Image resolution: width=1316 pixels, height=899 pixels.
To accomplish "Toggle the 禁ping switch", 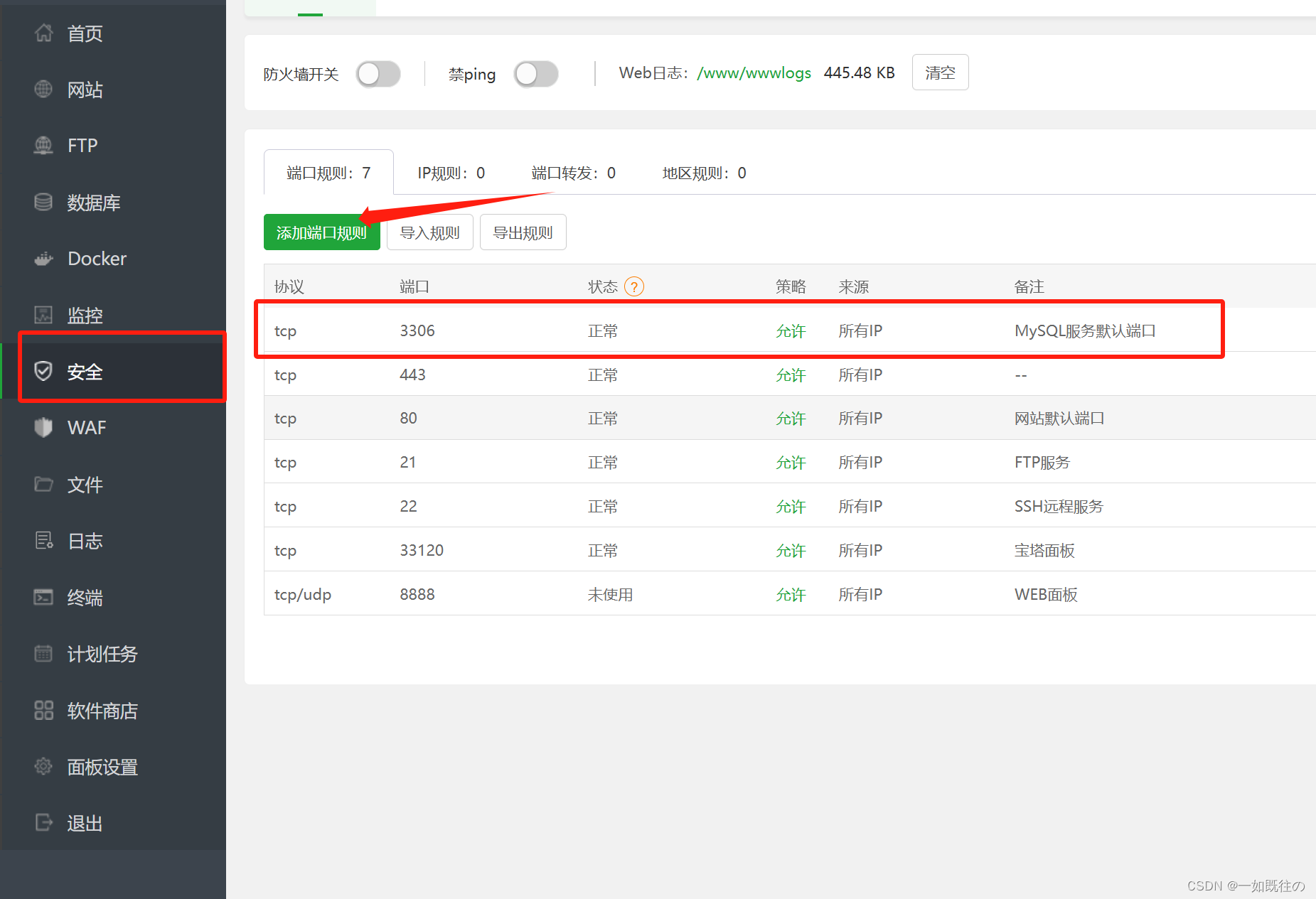I will (536, 74).
